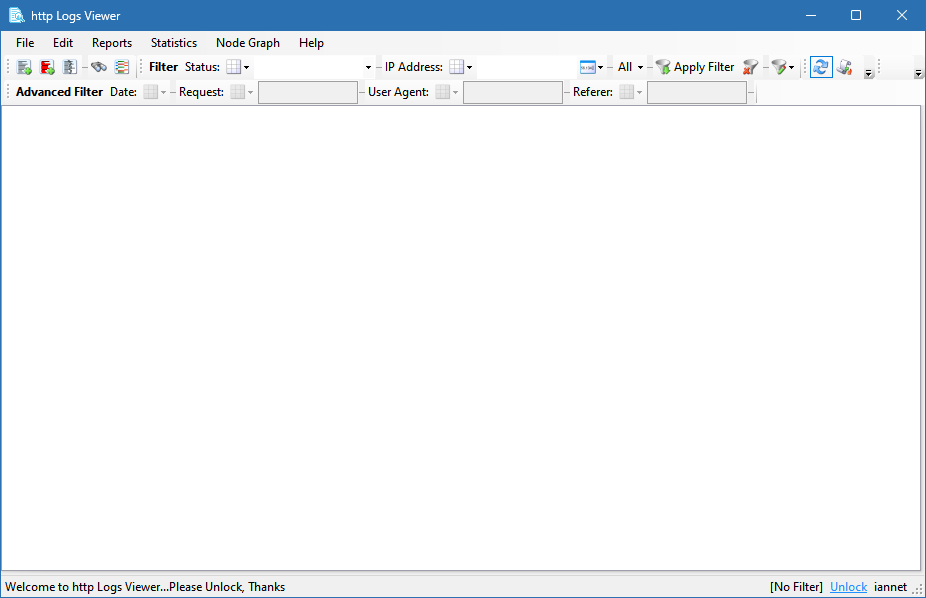Toggle the auto-refresh button
The height and width of the screenshot is (598, 926).
821,67
